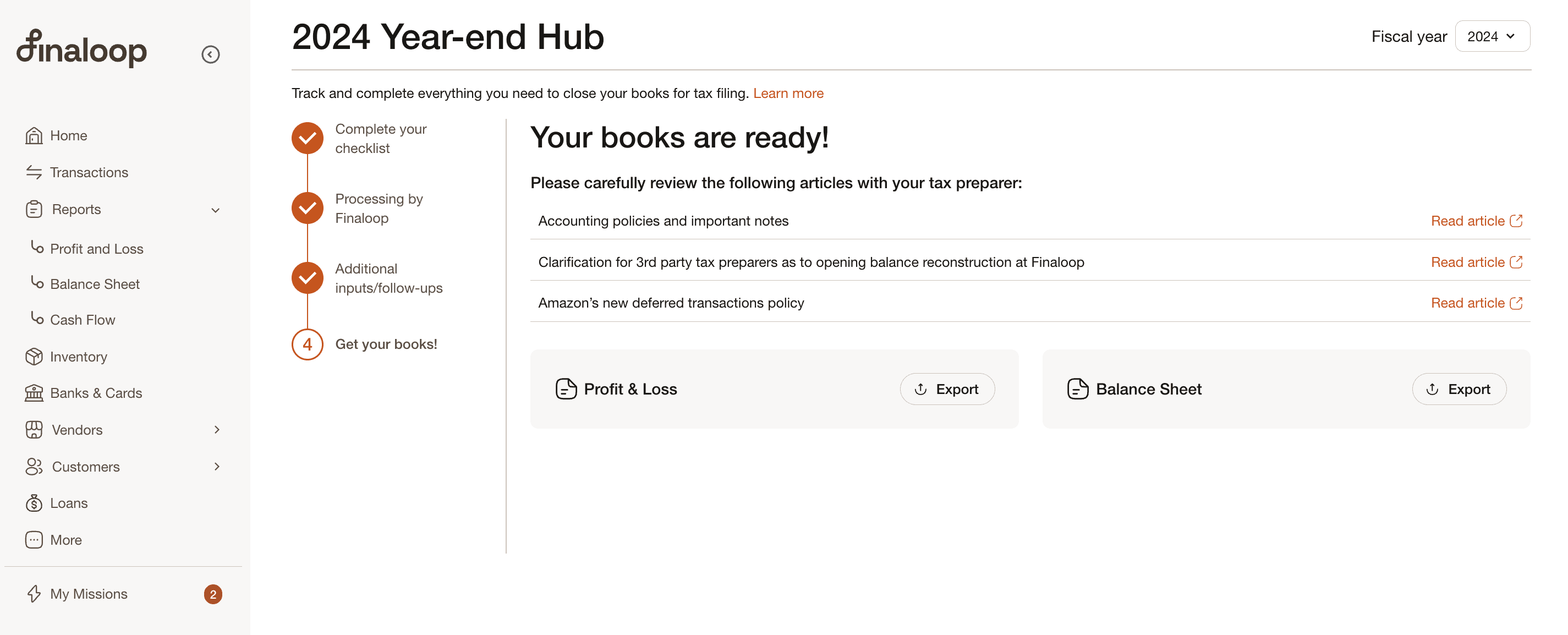The width and height of the screenshot is (1568, 635).
Task: Open the Learn more link
Action: [788, 93]
